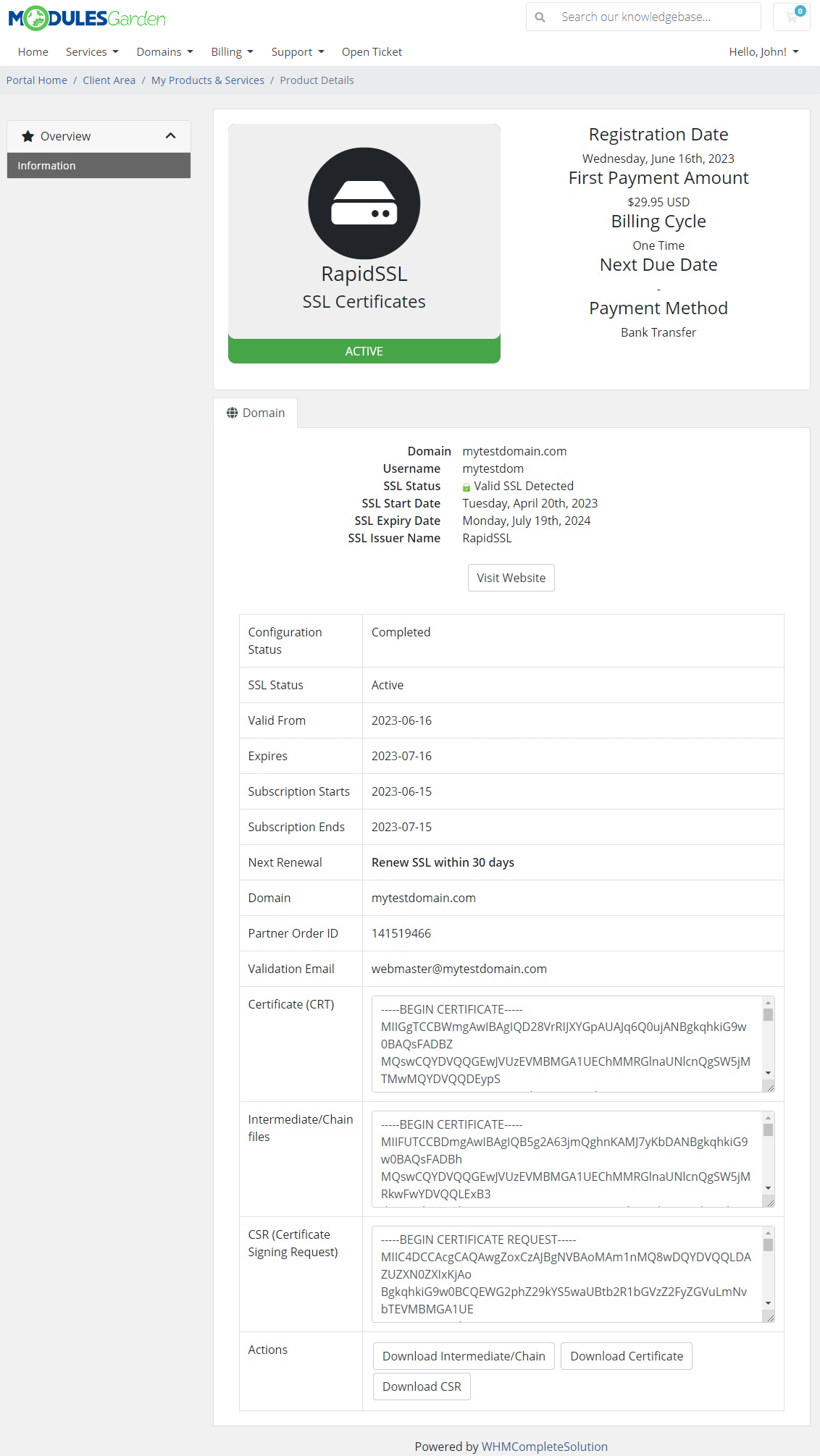
Task: Open the Services dropdown menu
Action: 92,52
